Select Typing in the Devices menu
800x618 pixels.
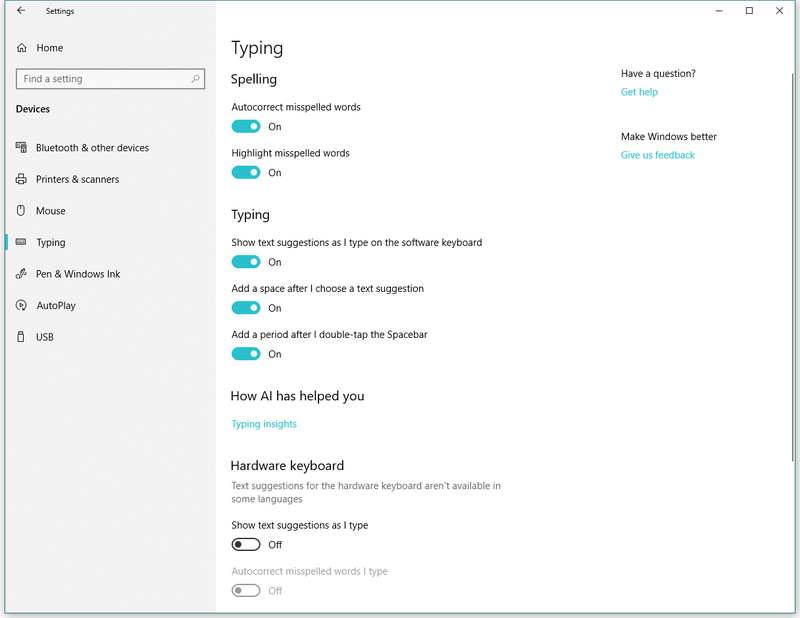pyautogui.click(x=51, y=242)
